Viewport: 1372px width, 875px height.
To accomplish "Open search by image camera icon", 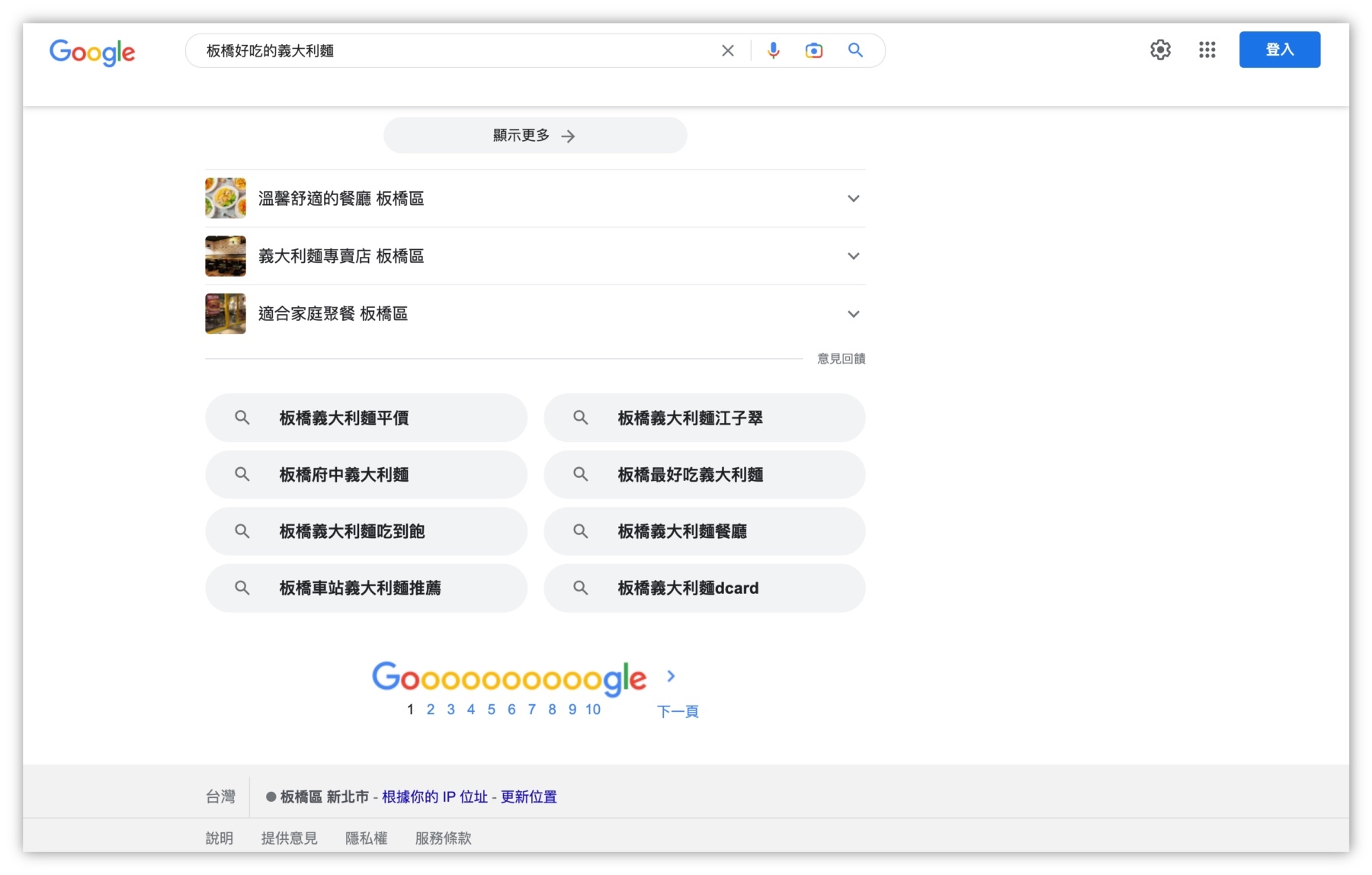I will tap(813, 50).
